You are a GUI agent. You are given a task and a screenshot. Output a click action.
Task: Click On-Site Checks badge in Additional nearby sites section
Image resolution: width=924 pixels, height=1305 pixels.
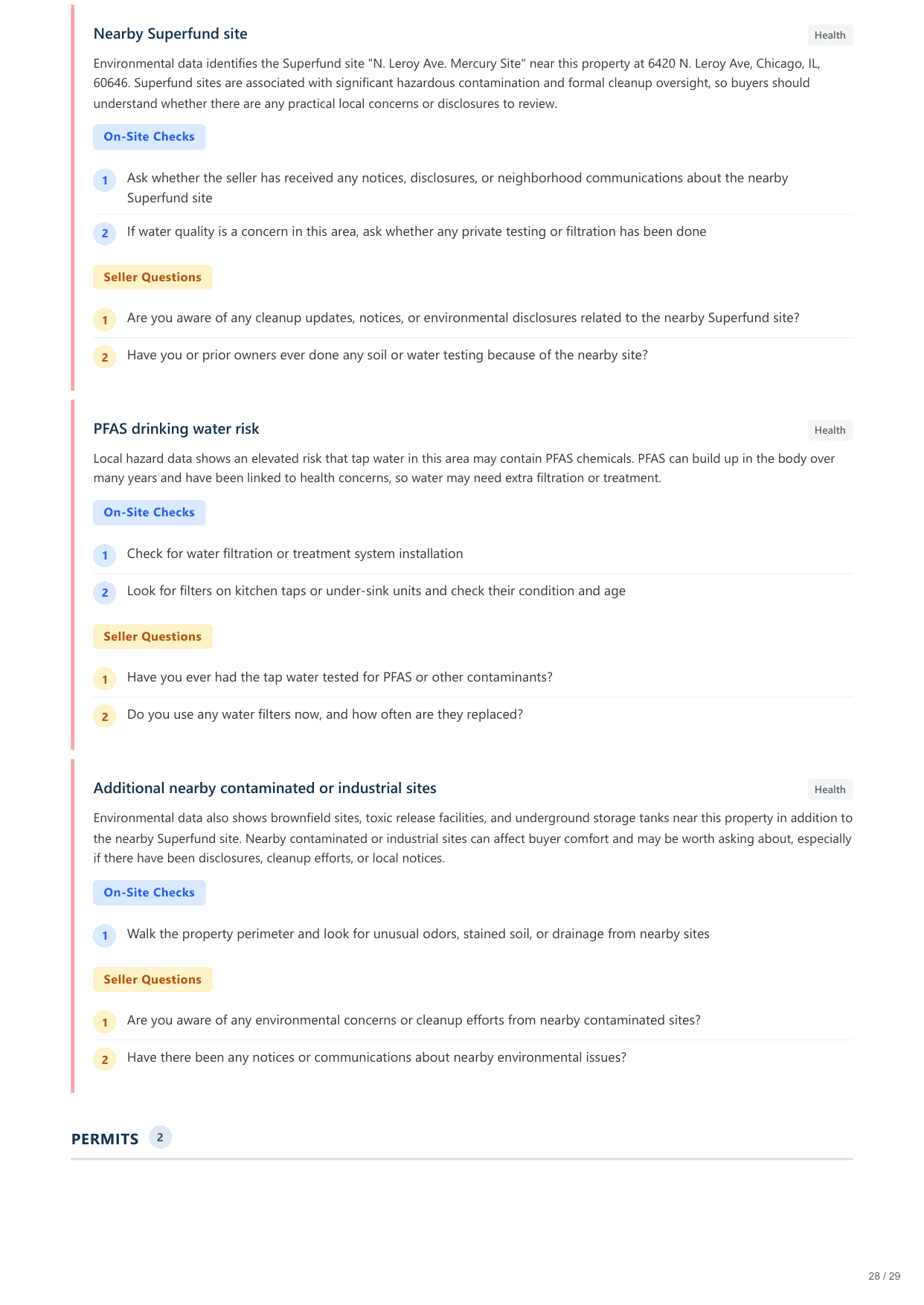[x=149, y=893]
